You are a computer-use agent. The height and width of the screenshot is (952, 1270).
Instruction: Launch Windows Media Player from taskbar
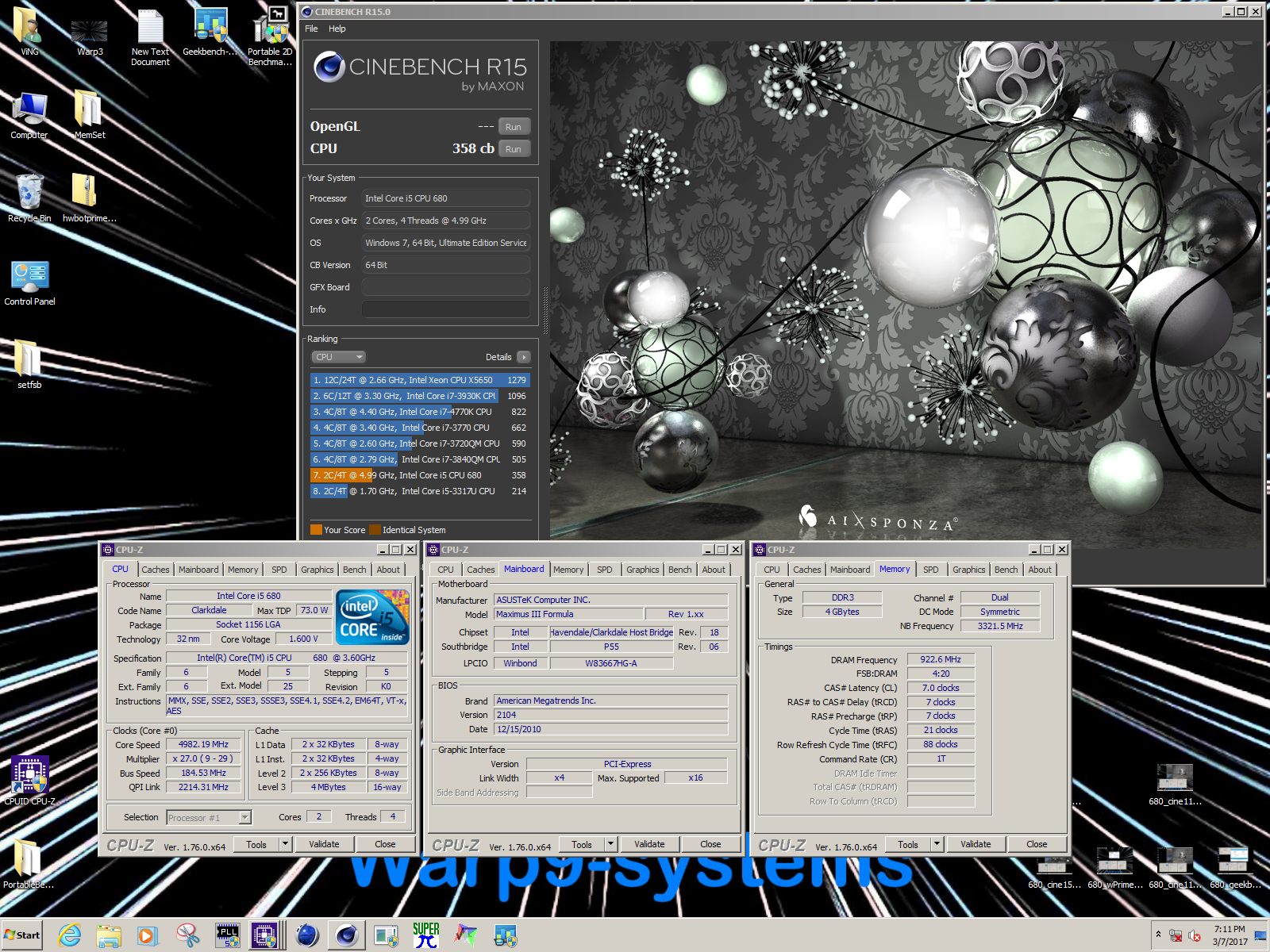coord(148,935)
